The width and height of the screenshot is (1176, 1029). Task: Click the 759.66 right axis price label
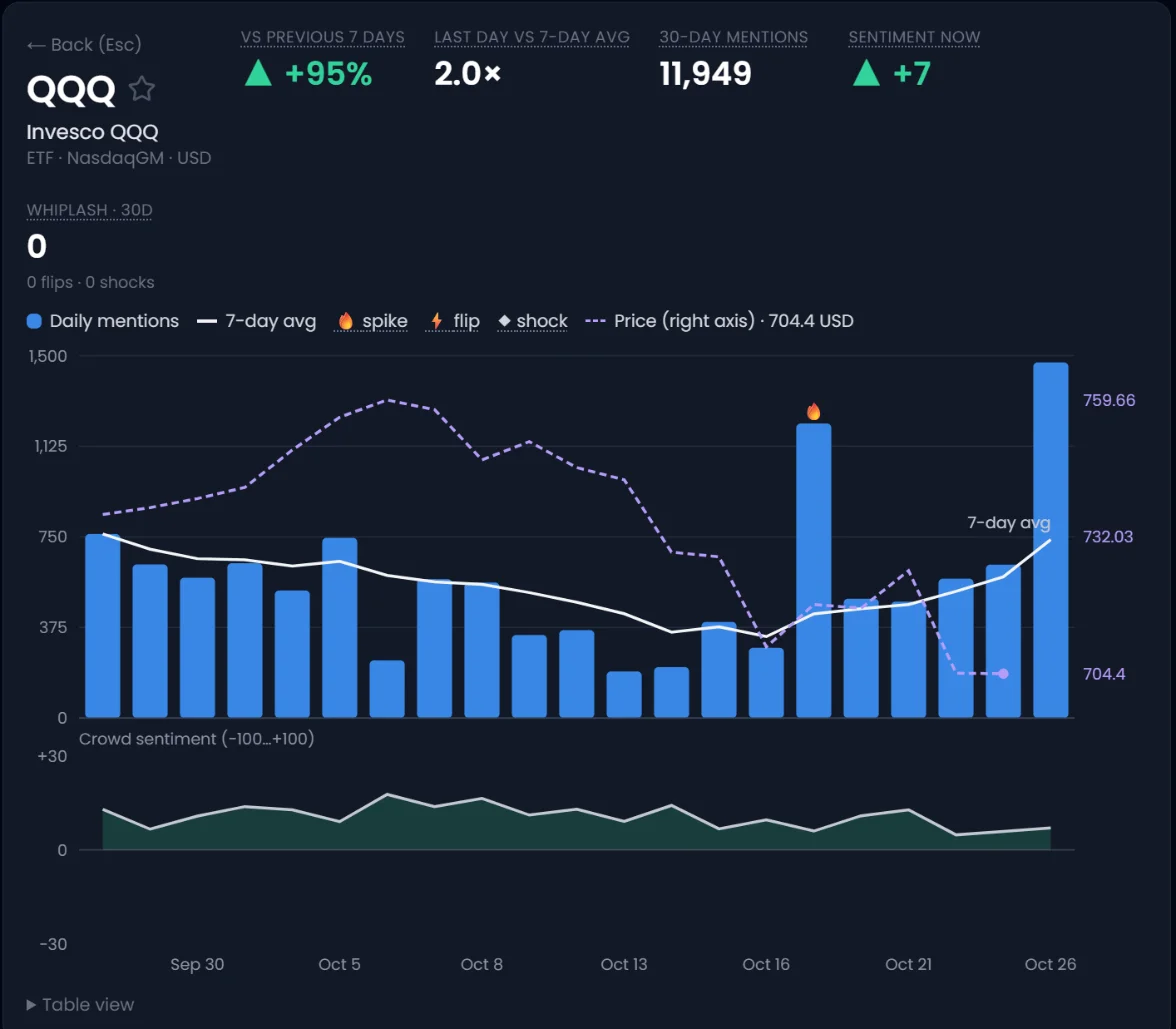(x=1108, y=400)
